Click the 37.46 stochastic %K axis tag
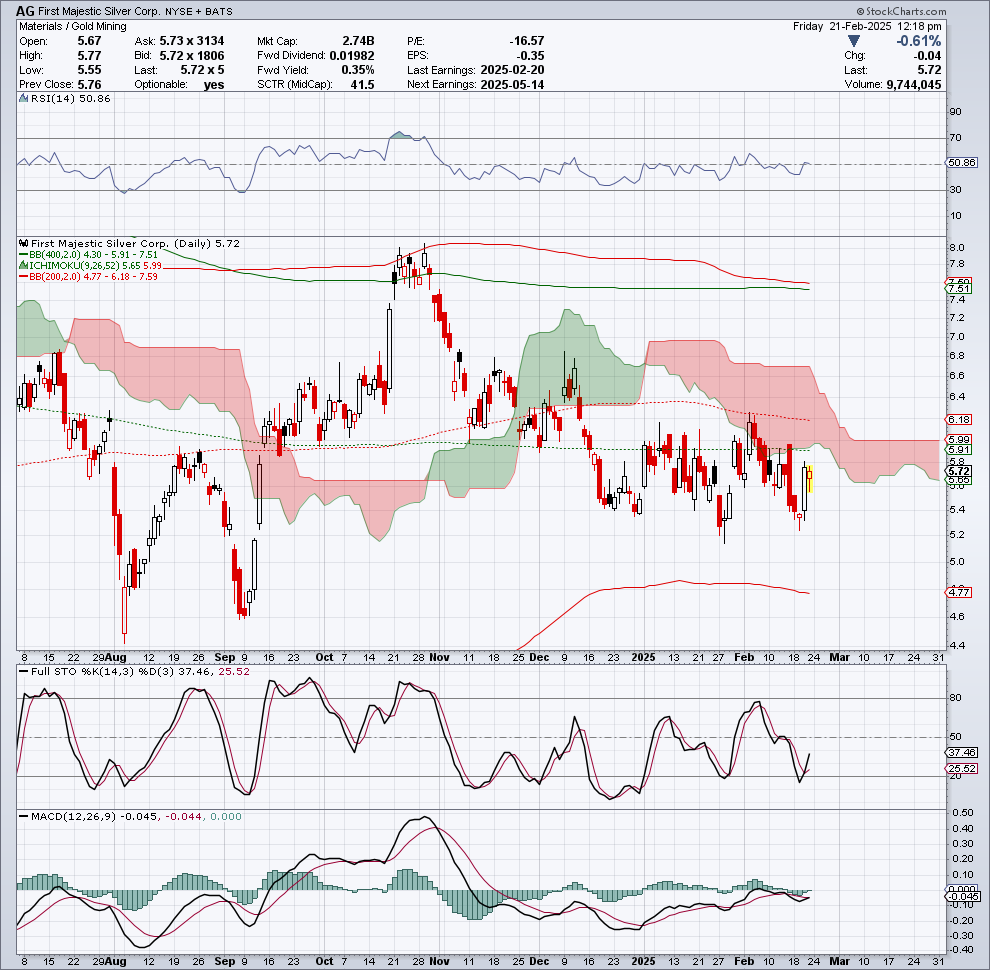 (962, 752)
